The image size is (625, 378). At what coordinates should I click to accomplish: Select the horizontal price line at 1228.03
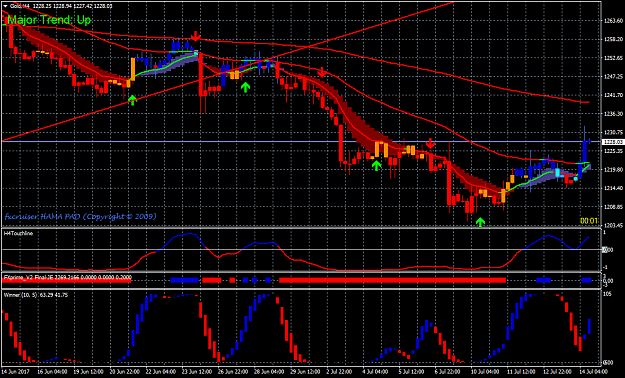301,141
